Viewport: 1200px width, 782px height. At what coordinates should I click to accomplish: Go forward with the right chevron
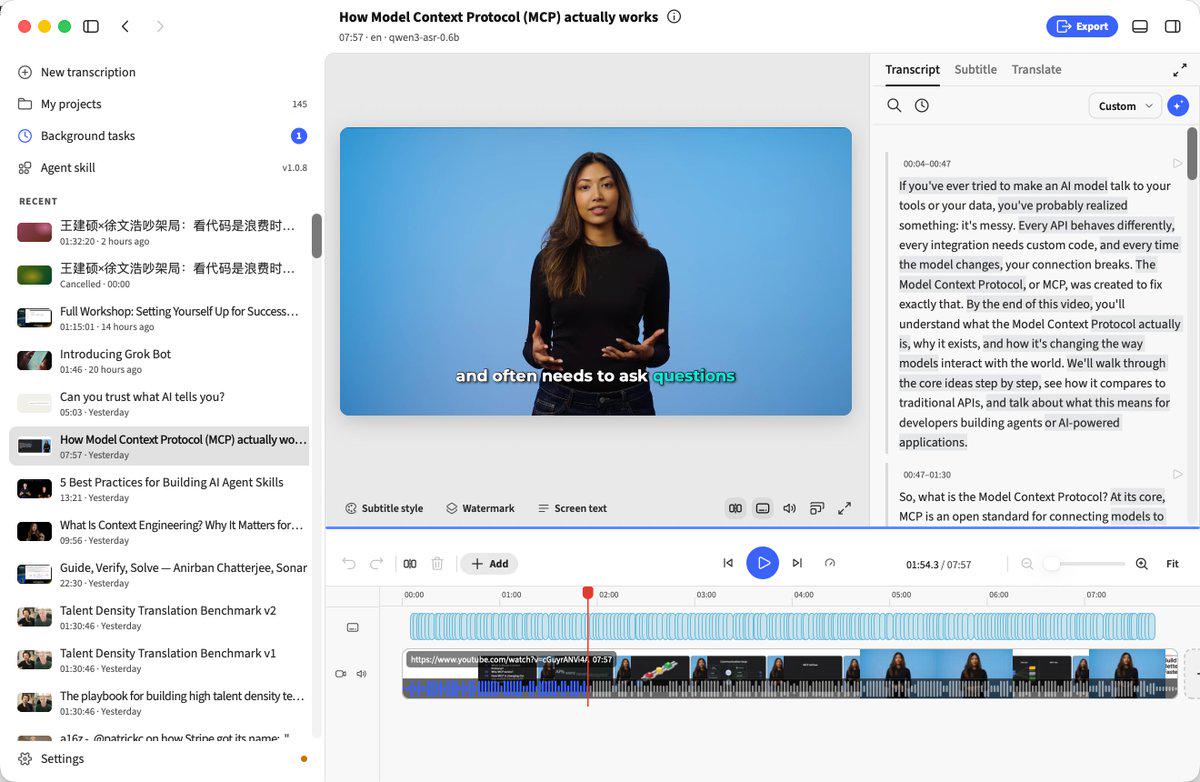coord(160,26)
